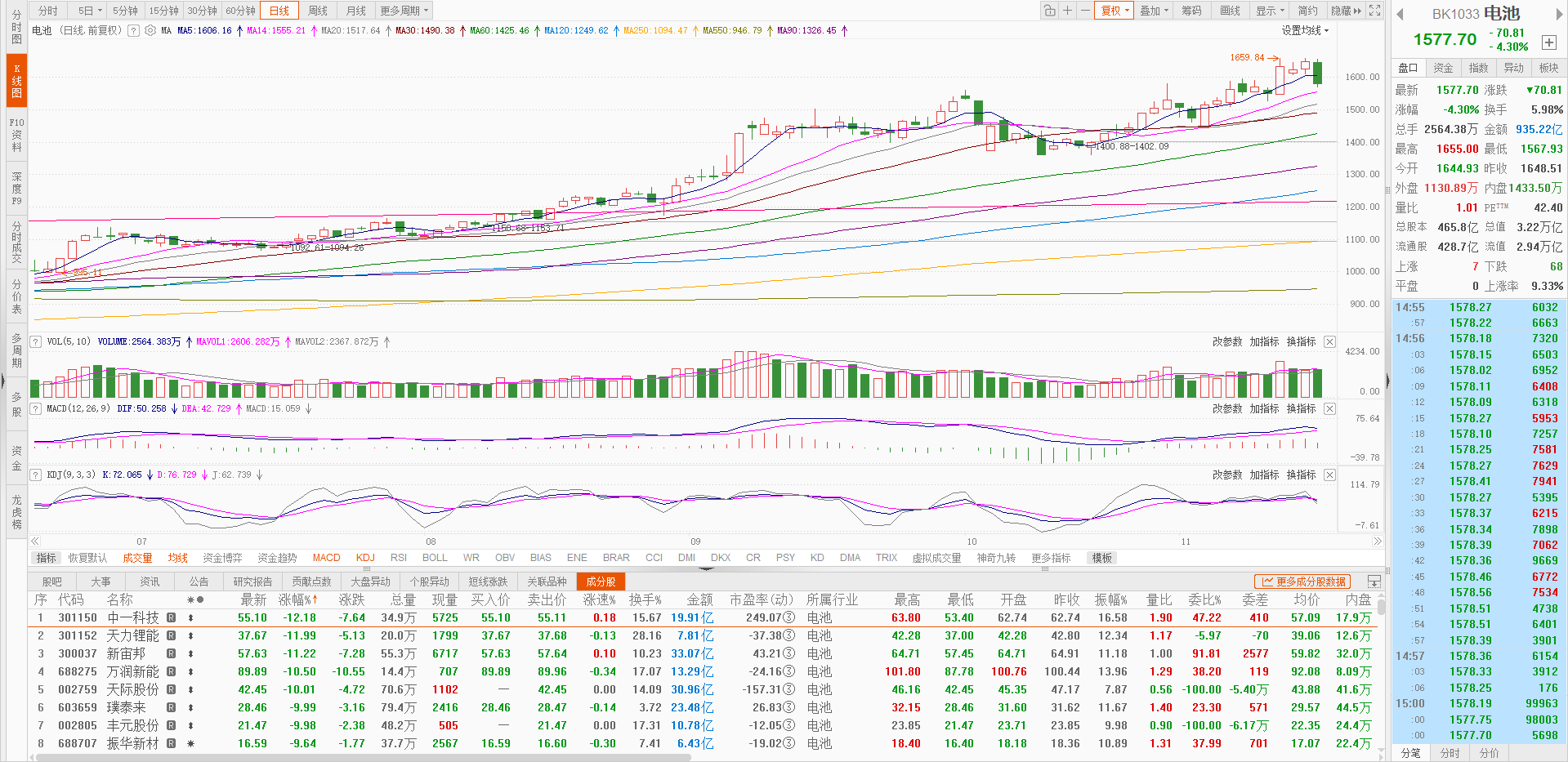Click 改参数 in the volume panel

(1227, 342)
